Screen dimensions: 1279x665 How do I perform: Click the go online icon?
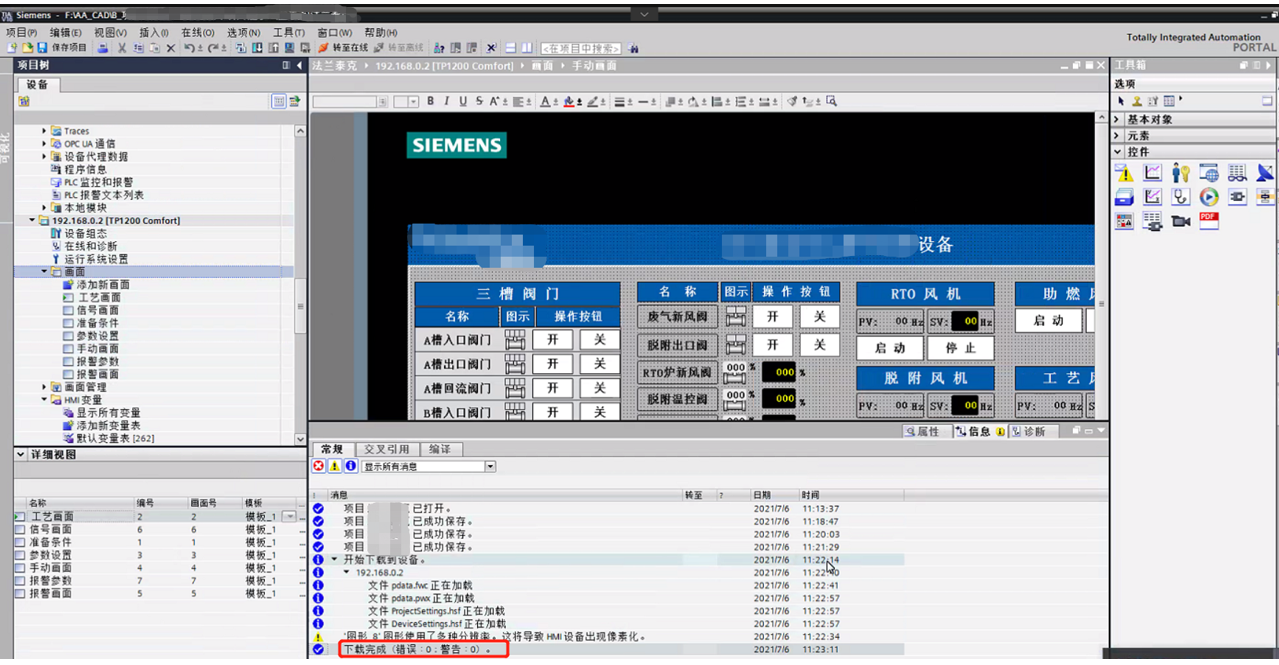pyautogui.click(x=342, y=48)
